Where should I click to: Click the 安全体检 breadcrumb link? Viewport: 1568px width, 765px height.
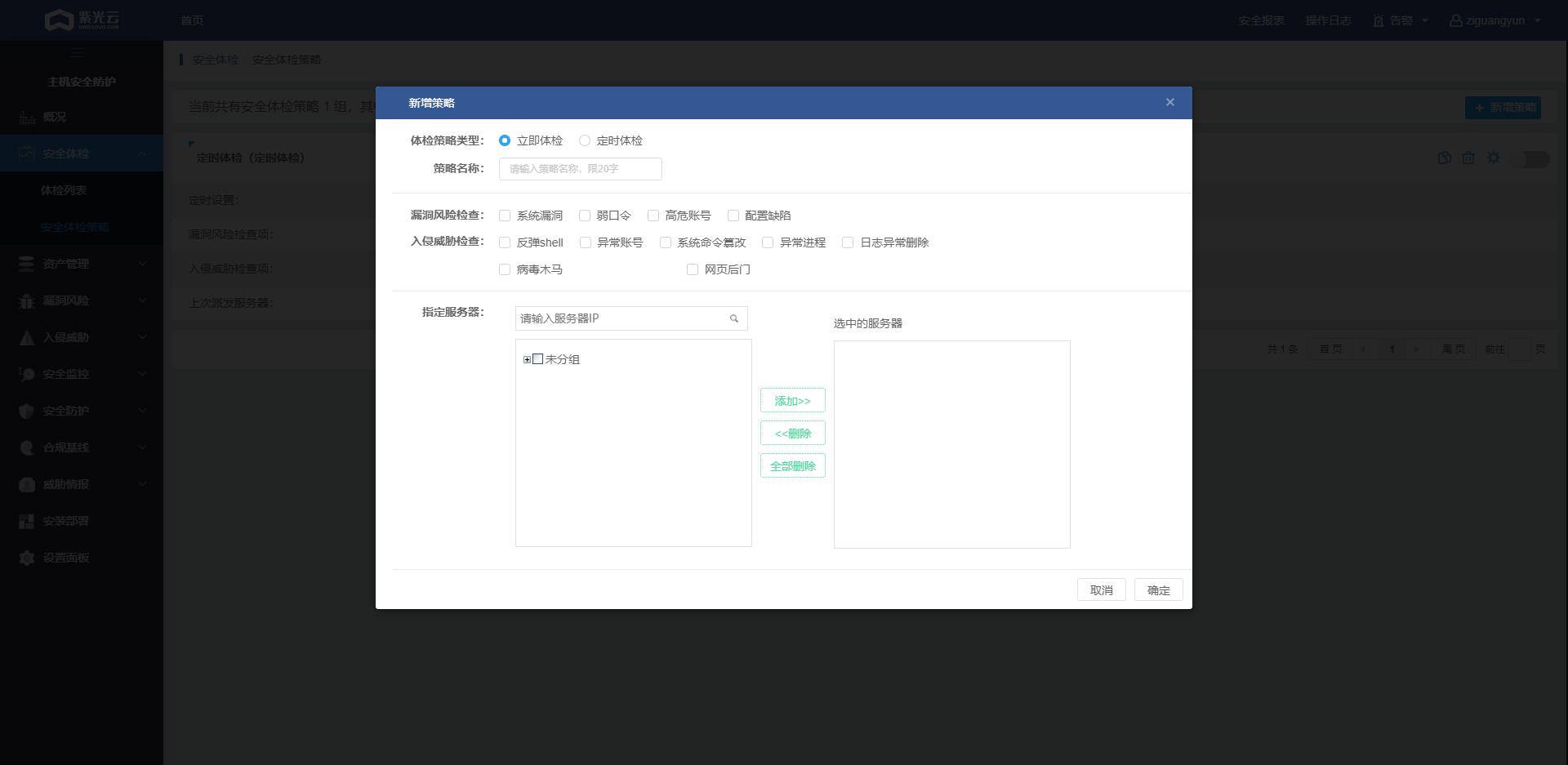pos(215,60)
